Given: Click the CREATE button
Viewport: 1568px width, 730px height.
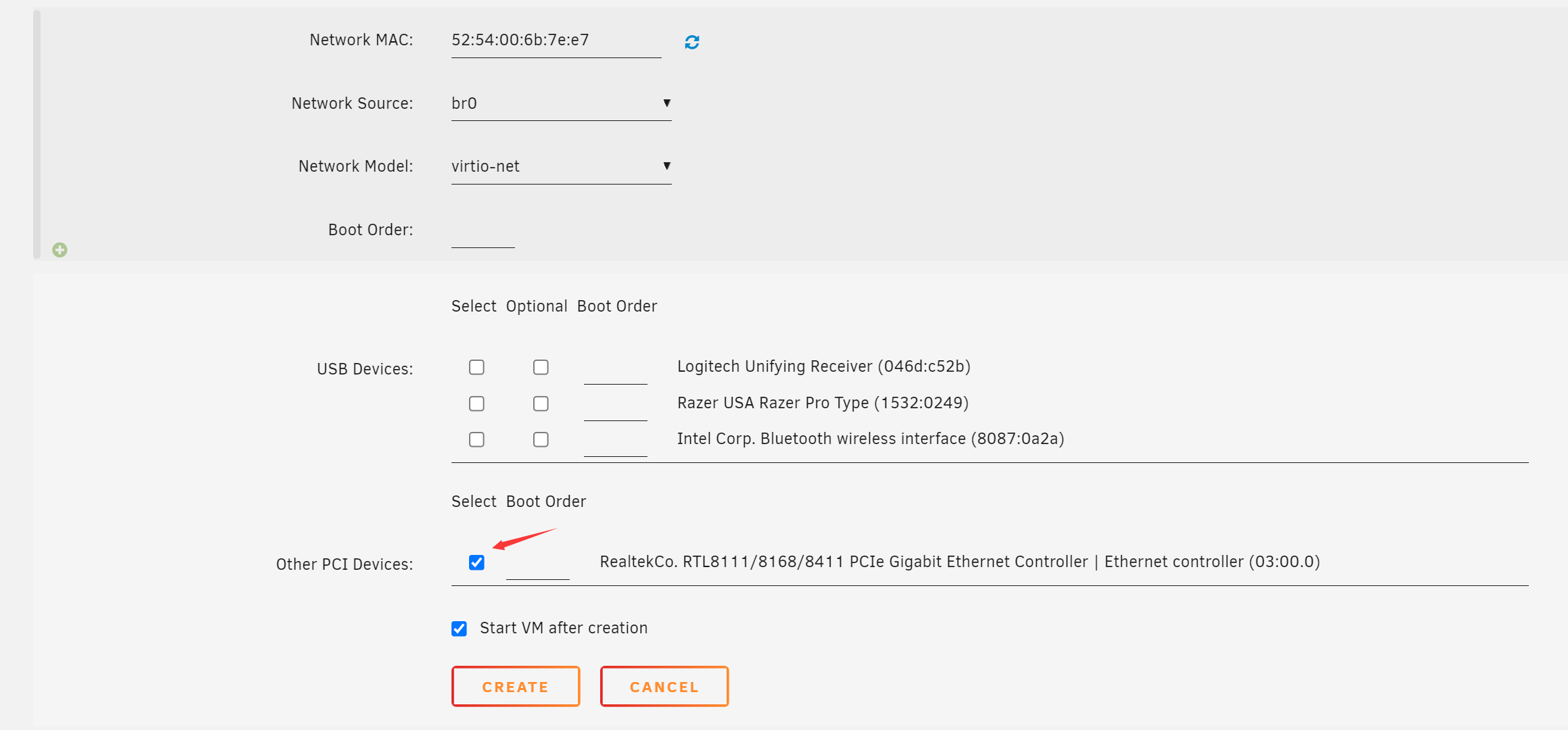Looking at the screenshot, I should (x=515, y=687).
